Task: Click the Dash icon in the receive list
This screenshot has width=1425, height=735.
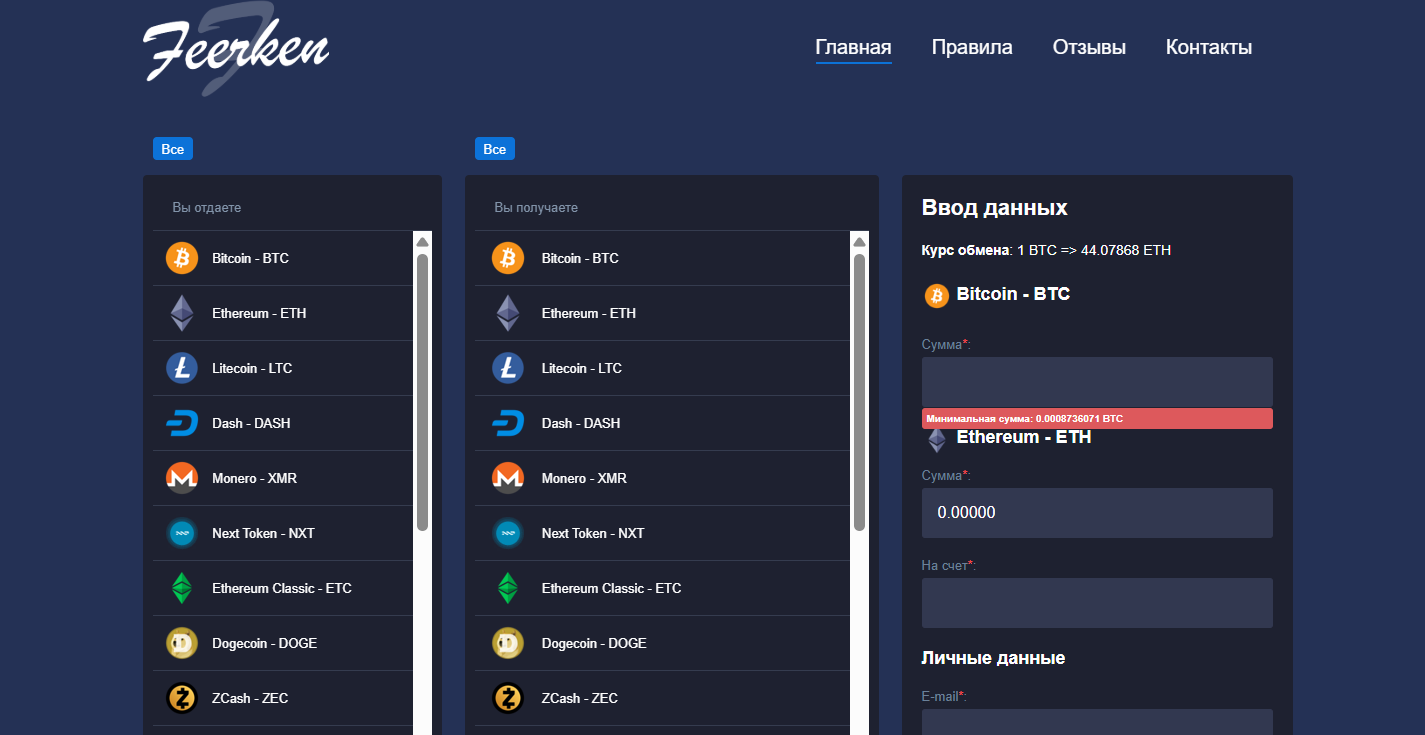Action: (508, 423)
